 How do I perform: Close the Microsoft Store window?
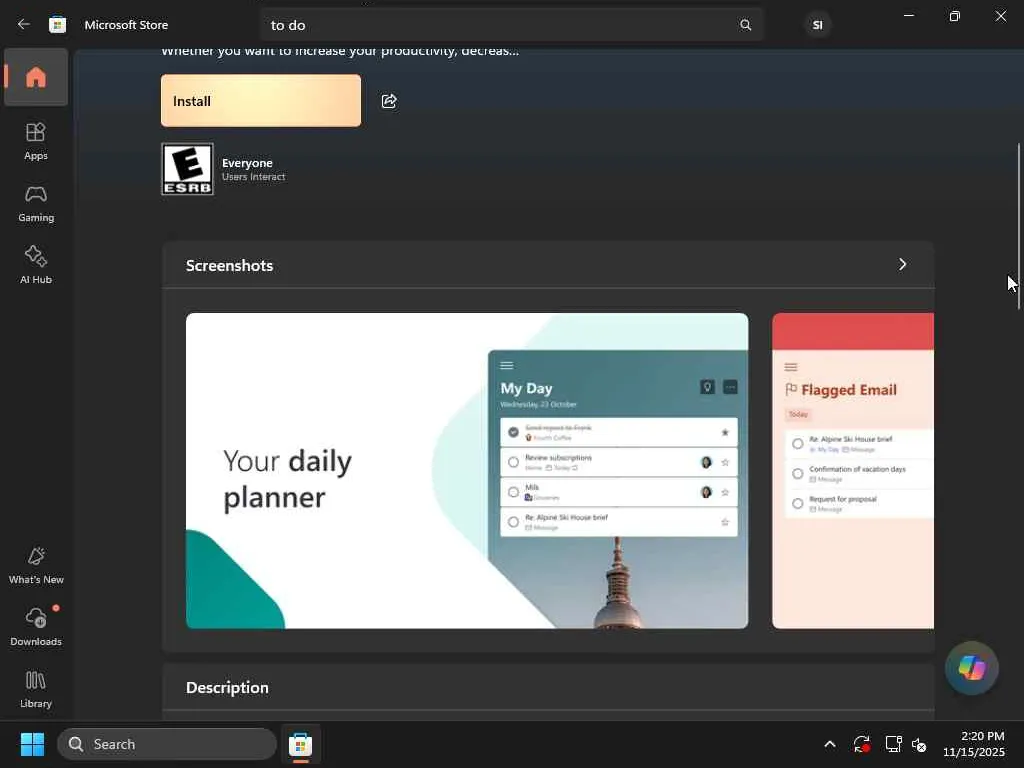1000,16
